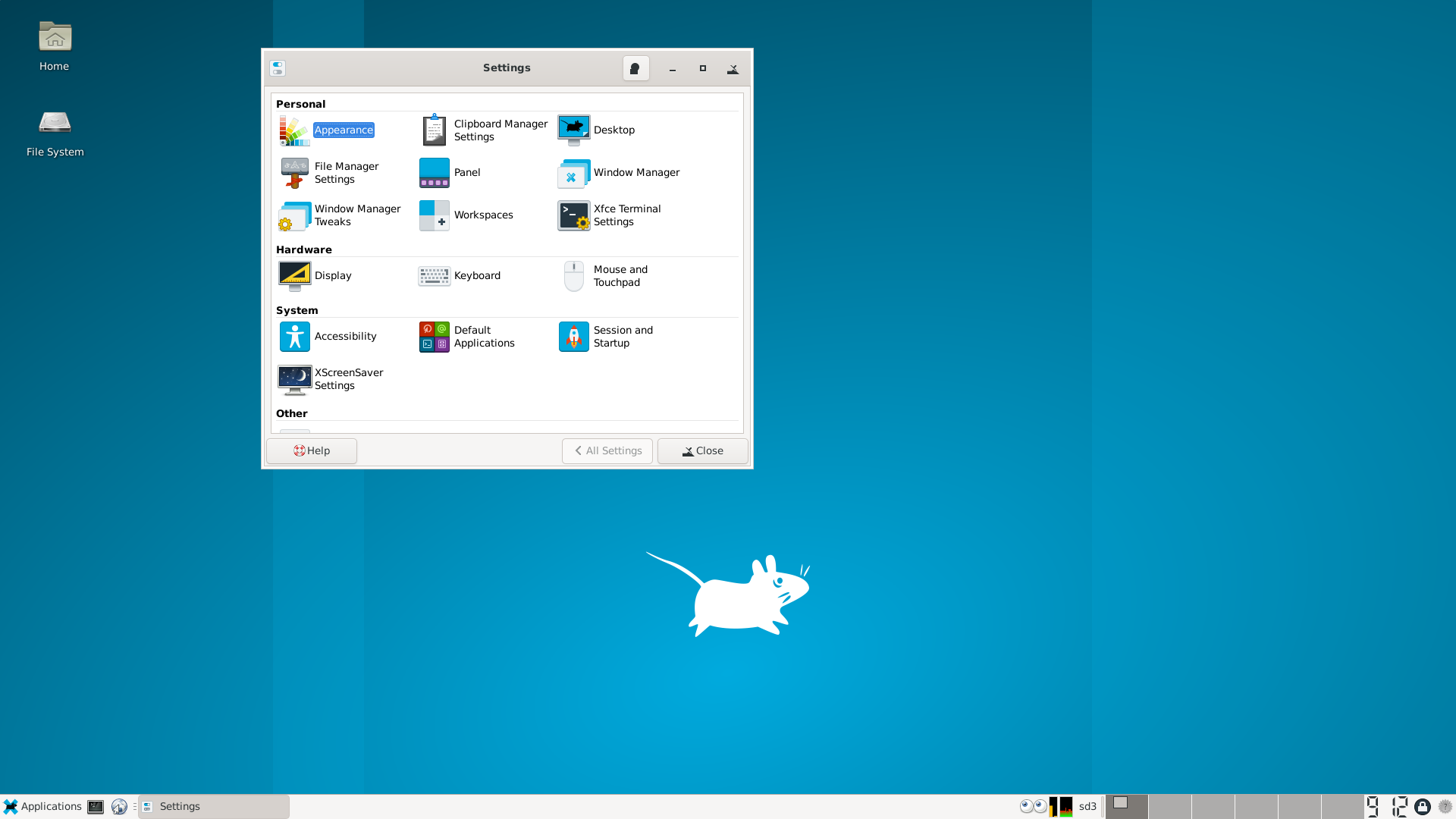Open Window Manager Tweaks icon
Viewport: 1456px width, 819px height.
[294, 215]
